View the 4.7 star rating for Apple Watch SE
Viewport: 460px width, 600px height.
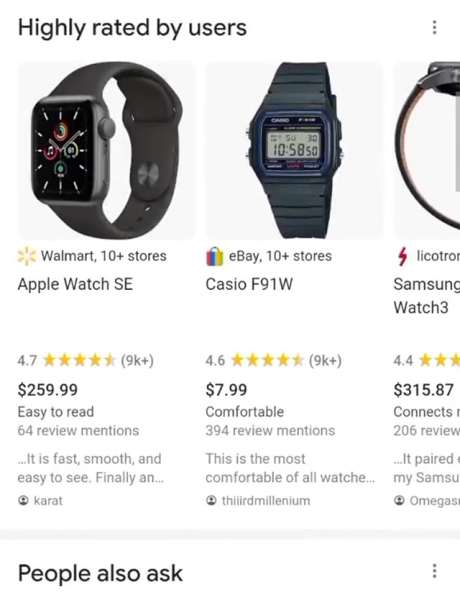click(85, 360)
